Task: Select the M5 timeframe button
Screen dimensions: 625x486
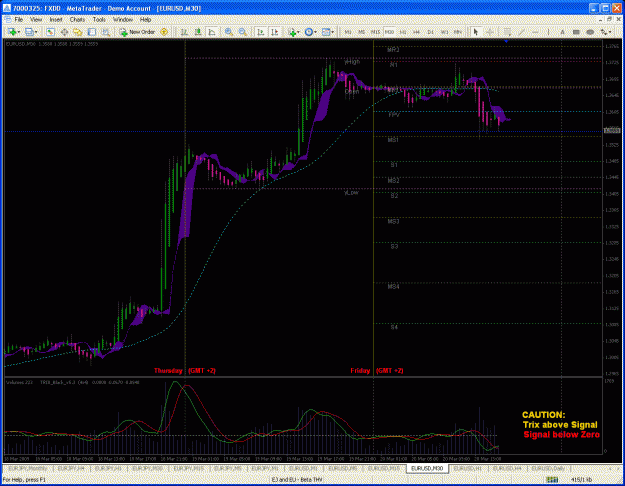Action: tap(361, 32)
